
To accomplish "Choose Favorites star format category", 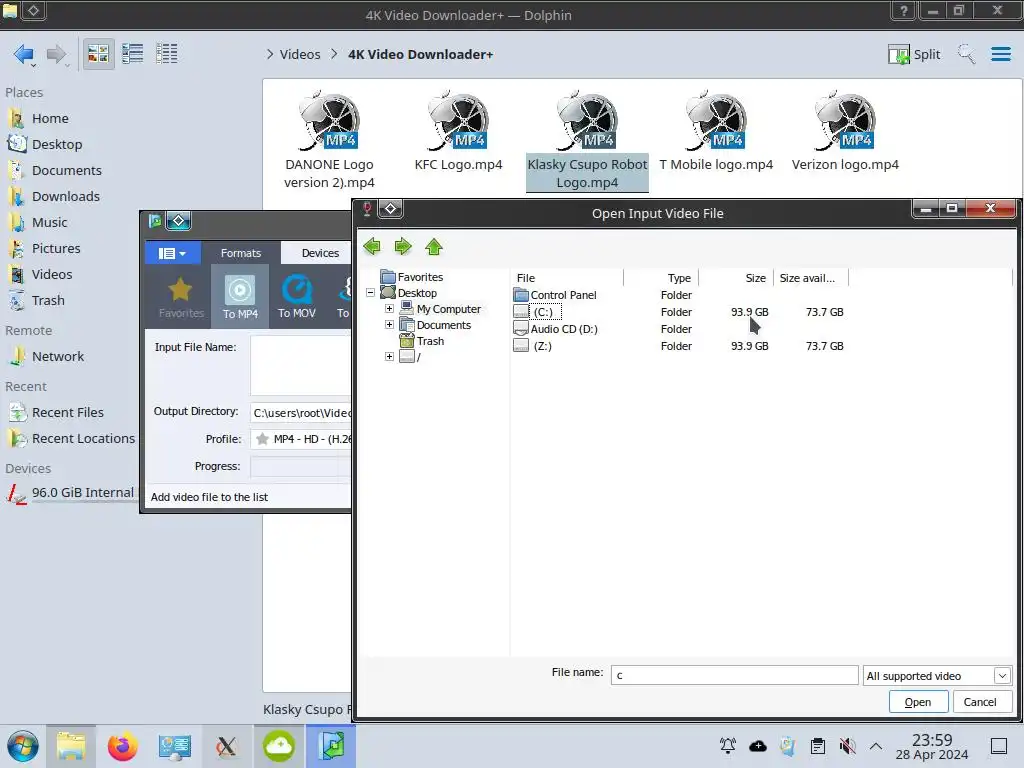I will [x=180, y=297].
